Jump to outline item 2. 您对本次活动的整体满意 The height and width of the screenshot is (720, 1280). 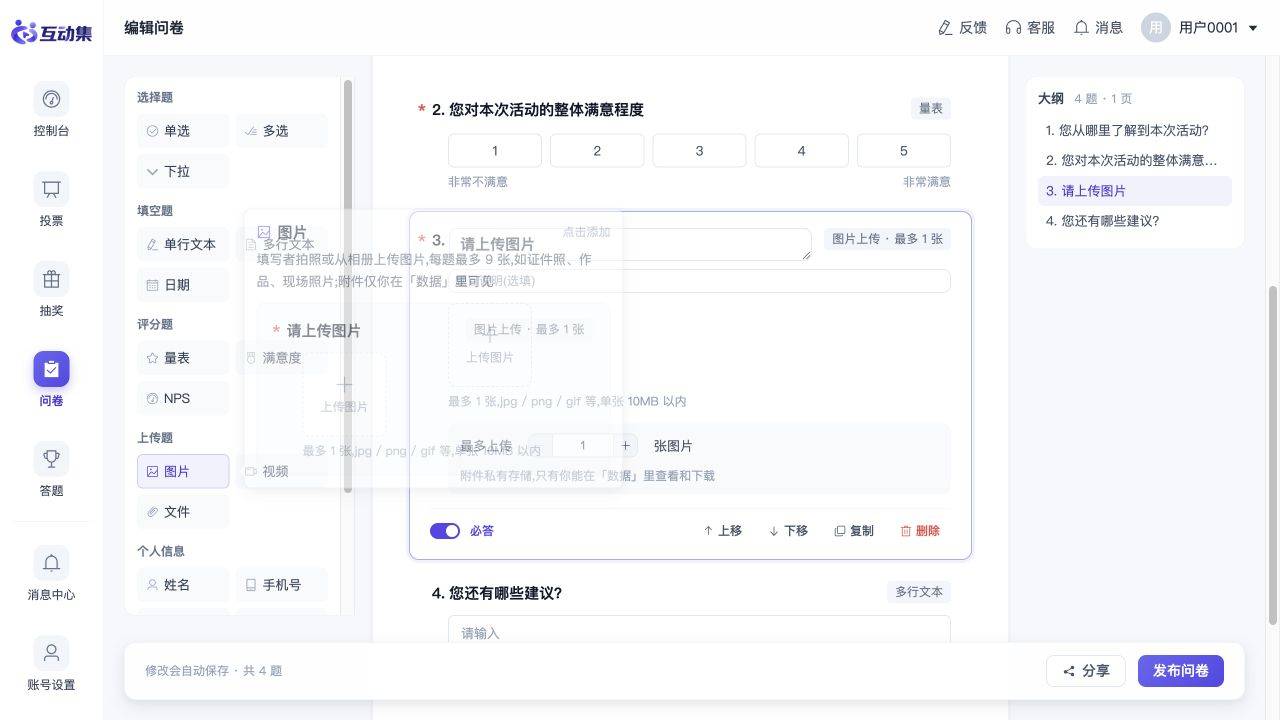point(1135,160)
